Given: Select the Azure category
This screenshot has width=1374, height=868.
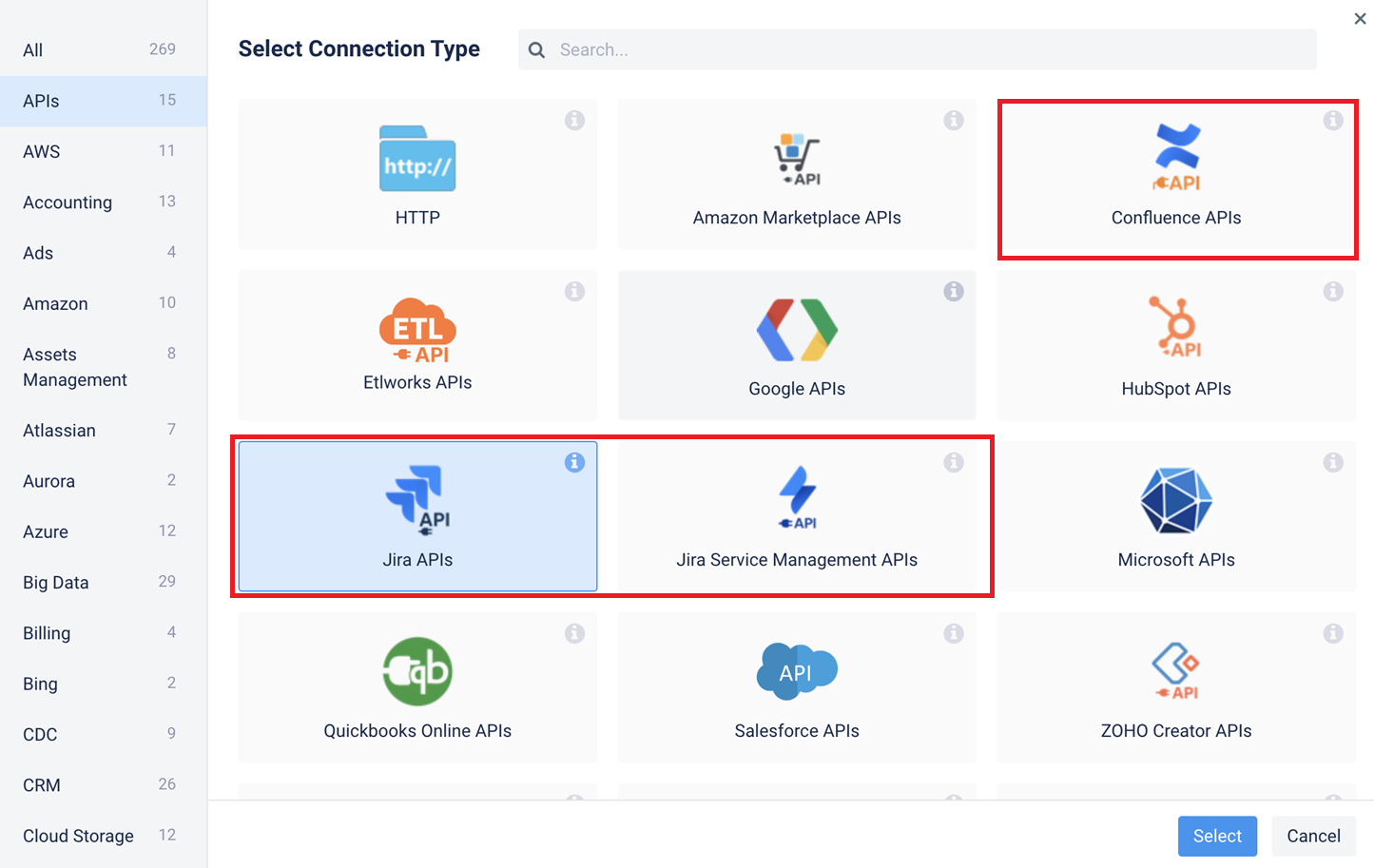Looking at the screenshot, I should [x=103, y=531].
